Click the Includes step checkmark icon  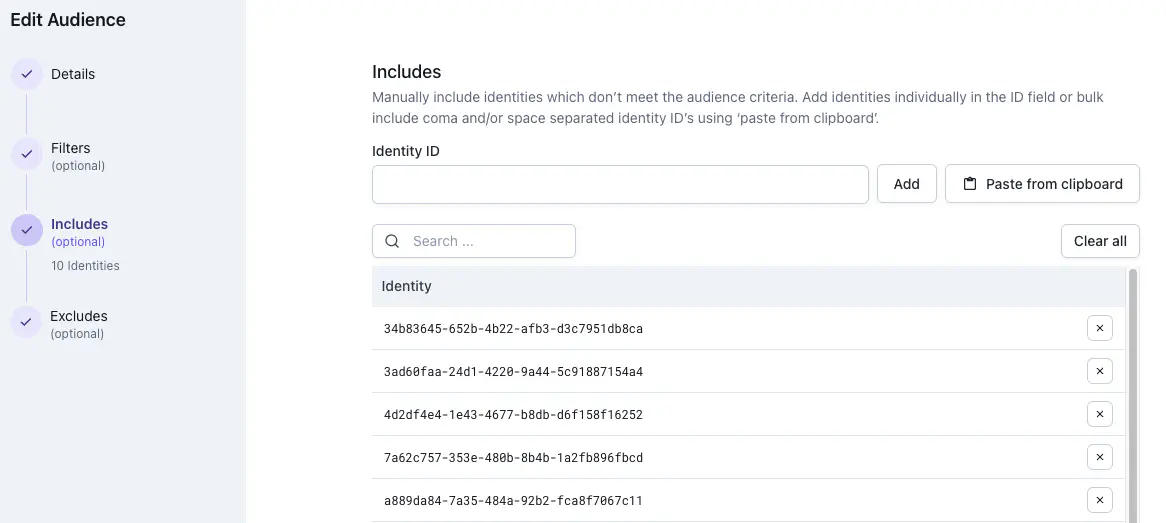click(27, 230)
